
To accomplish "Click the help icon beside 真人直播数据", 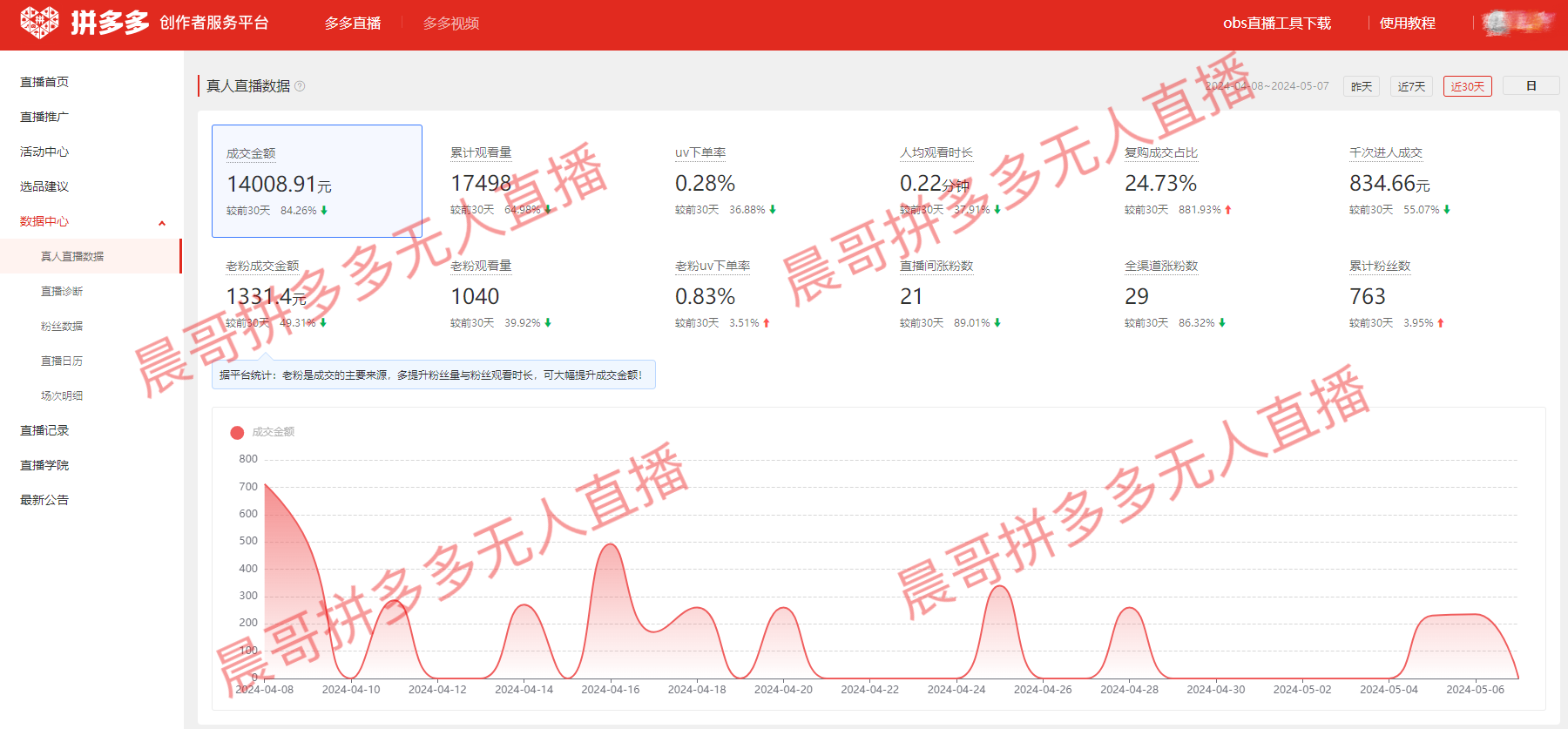I will point(300,86).
